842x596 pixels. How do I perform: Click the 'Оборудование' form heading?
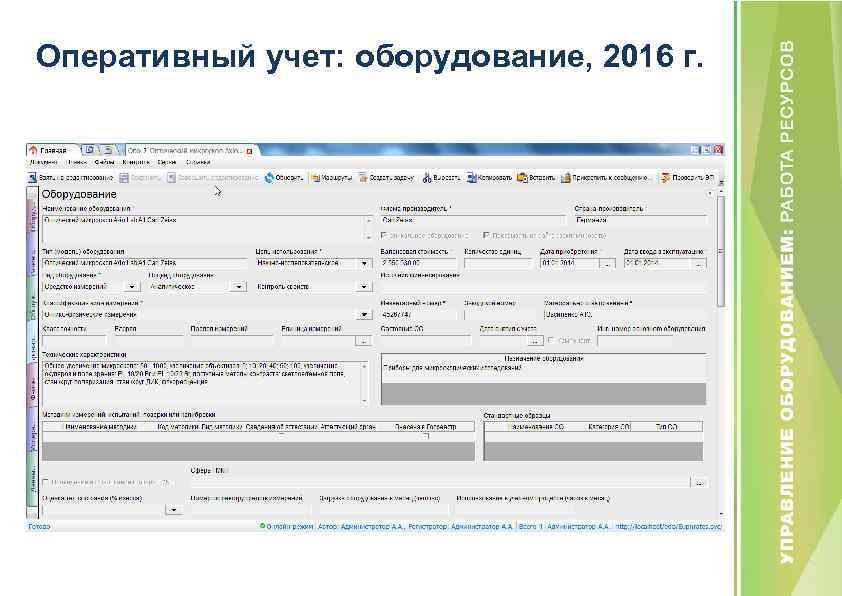(79, 194)
